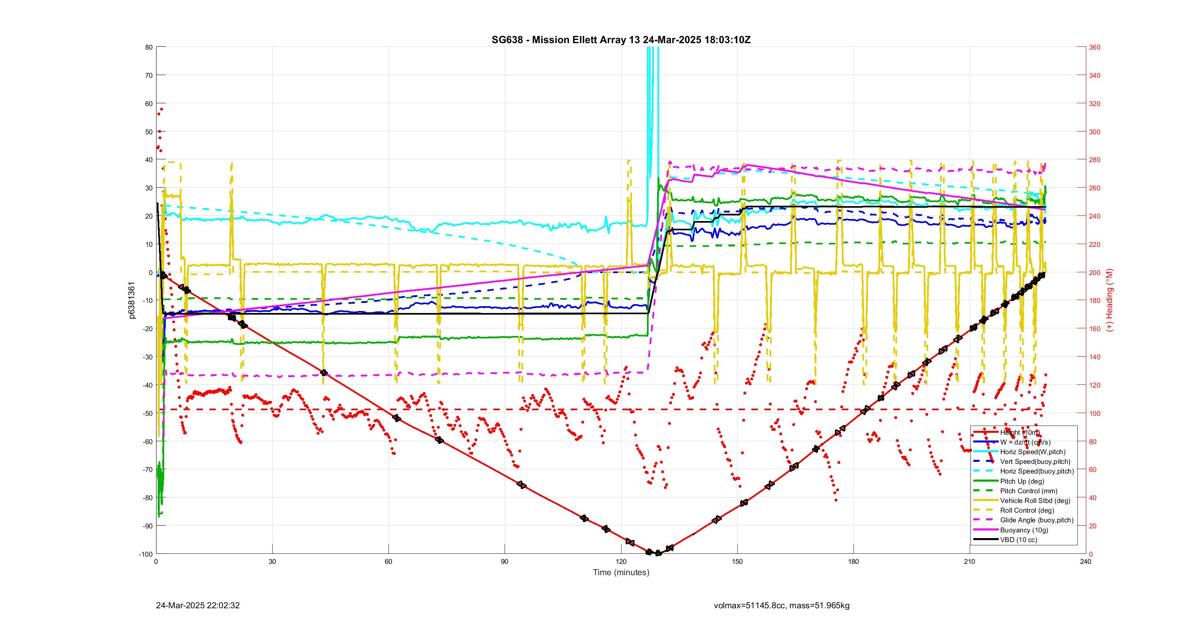Click the timestamp '24-Mar-2025 22:02:32'
This screenshot has width=1200, height=622.
coord(197,605)
